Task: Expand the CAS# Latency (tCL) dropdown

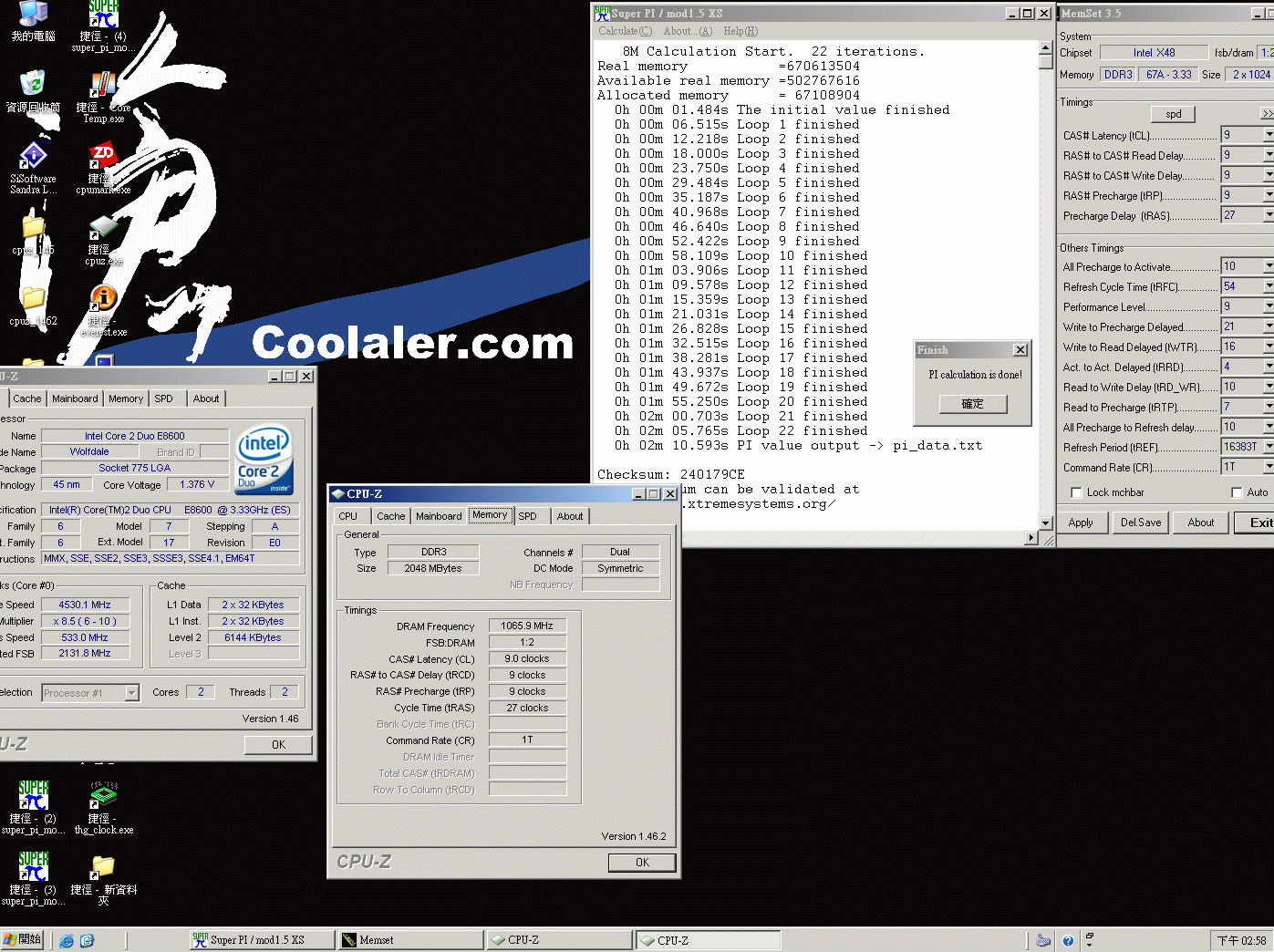Action: (1269, 135)
